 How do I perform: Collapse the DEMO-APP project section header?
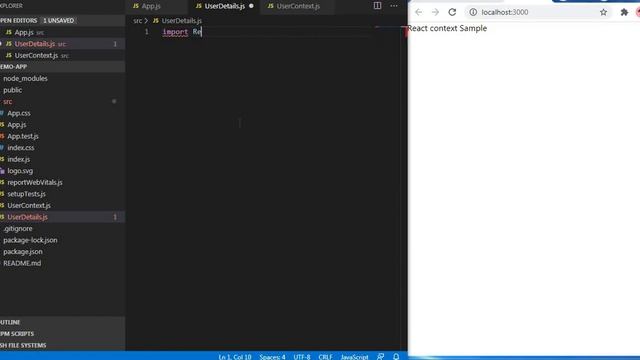[62, 67]
